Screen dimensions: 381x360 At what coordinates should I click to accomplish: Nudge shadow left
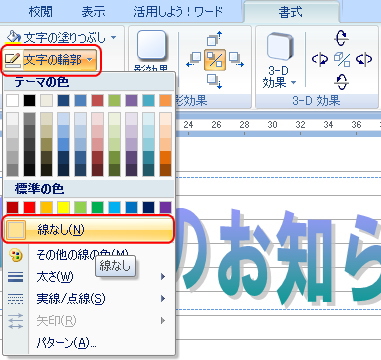194,59
